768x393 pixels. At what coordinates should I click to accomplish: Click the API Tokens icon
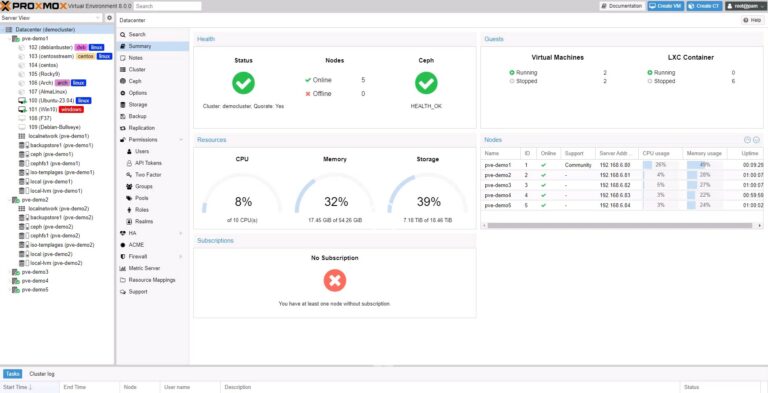coord(129,163)
